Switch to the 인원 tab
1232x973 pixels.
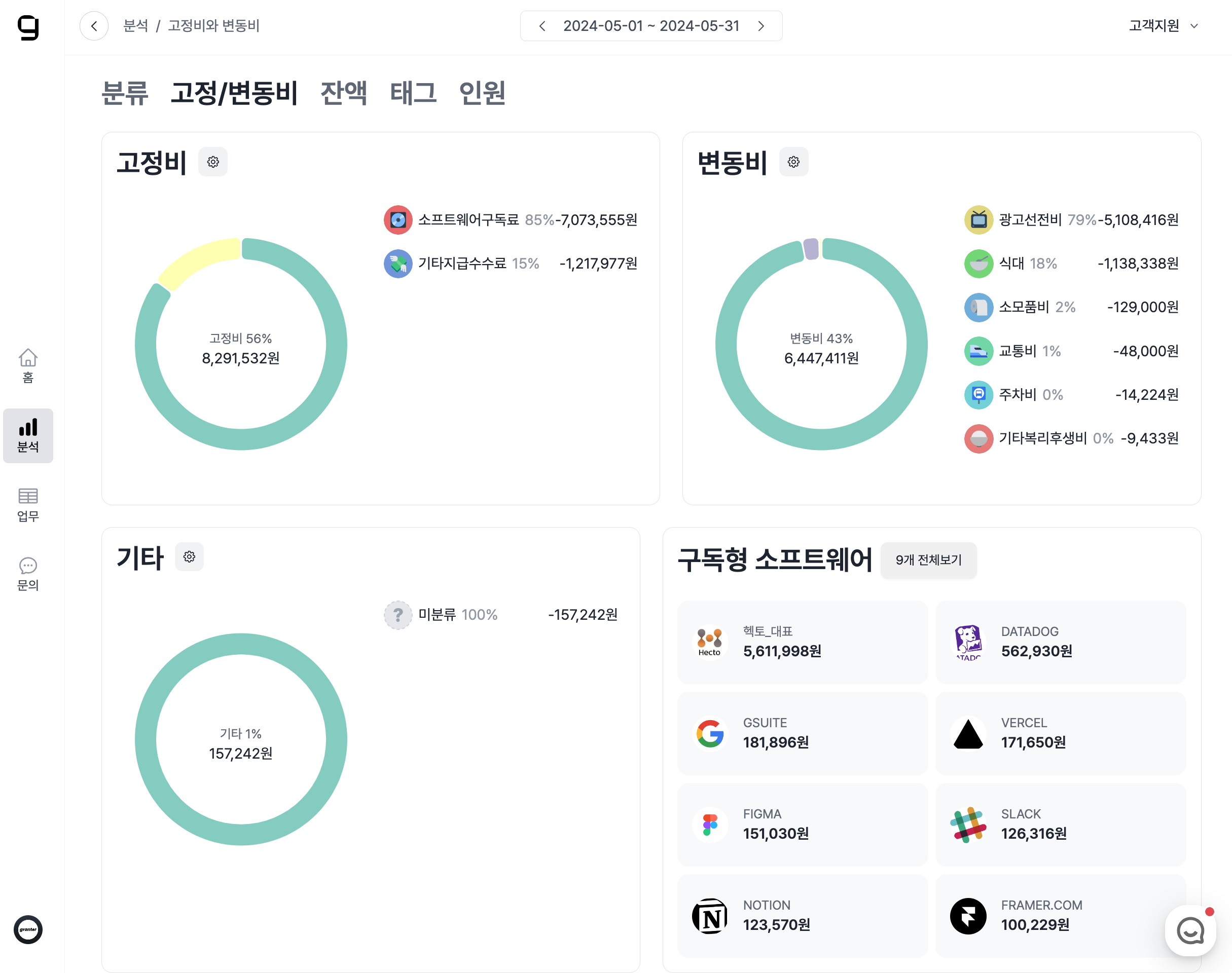point(482,93)
